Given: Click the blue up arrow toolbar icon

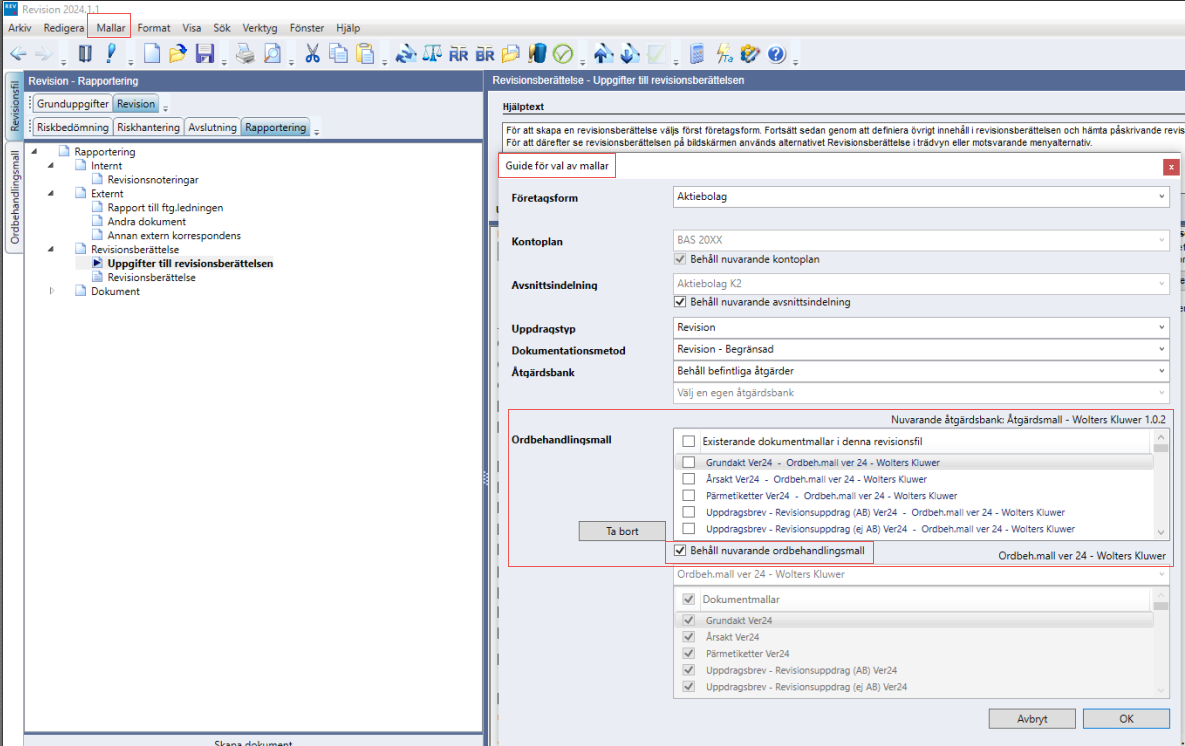Looking at the screenshot, I should [603, 54].
